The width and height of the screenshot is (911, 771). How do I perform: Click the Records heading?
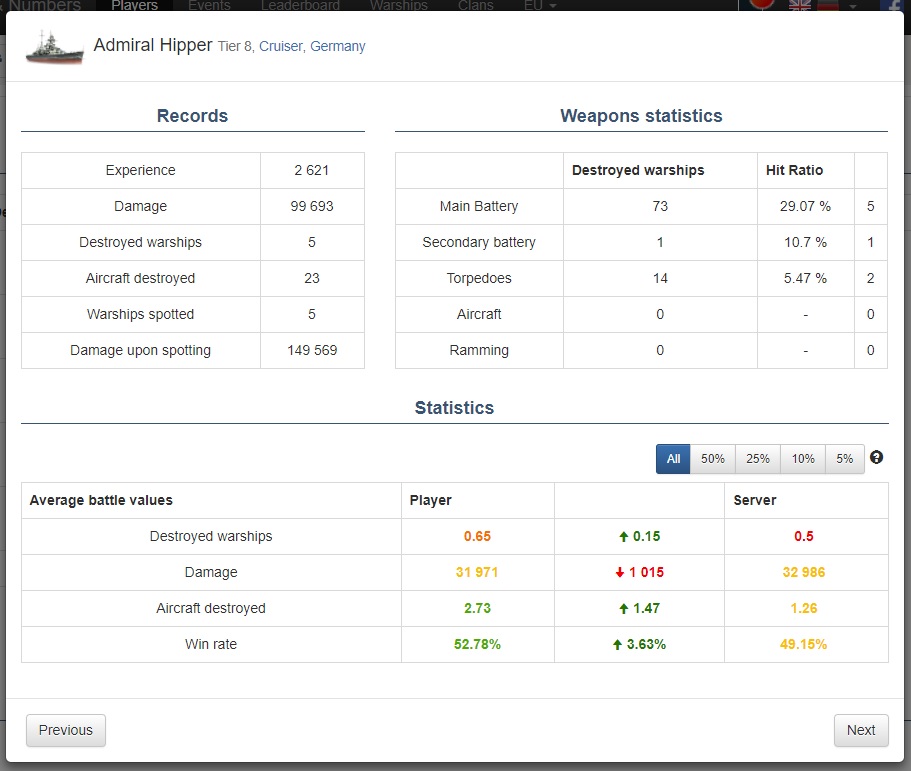(192, 116)
